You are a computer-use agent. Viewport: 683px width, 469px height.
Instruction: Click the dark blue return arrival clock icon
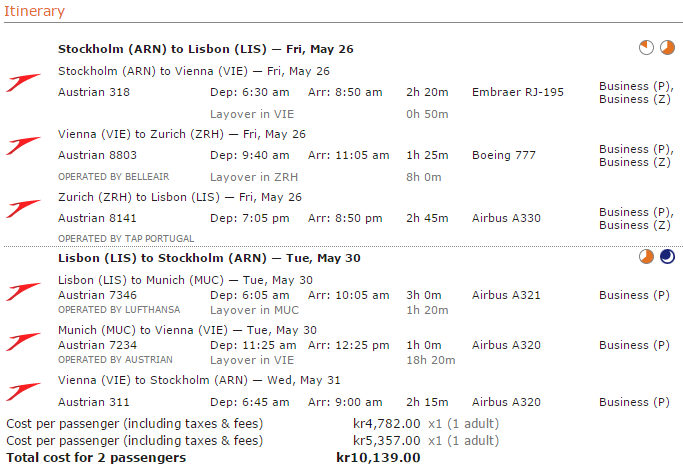coord(667,257)
